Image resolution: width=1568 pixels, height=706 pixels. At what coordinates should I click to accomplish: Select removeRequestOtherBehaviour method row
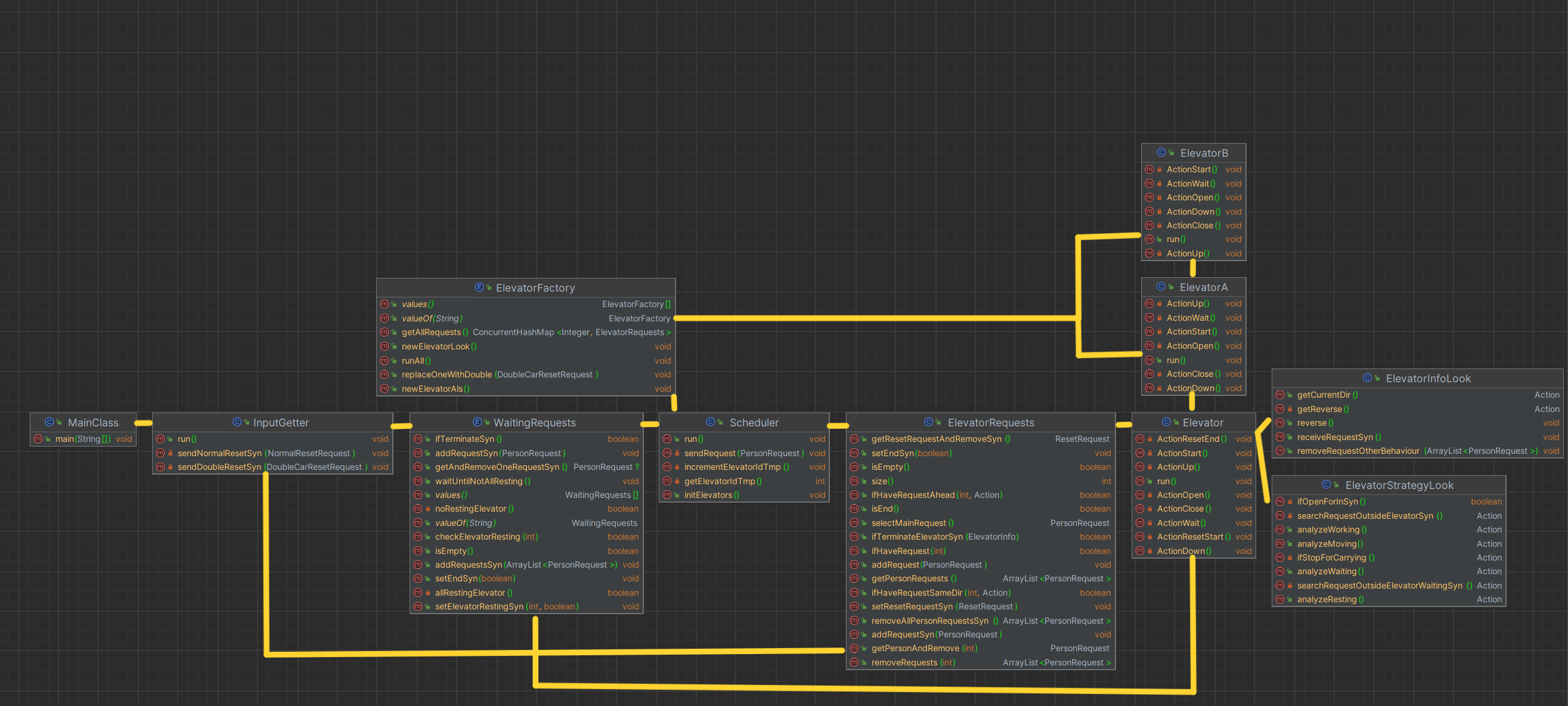(x=1358, y=451)
